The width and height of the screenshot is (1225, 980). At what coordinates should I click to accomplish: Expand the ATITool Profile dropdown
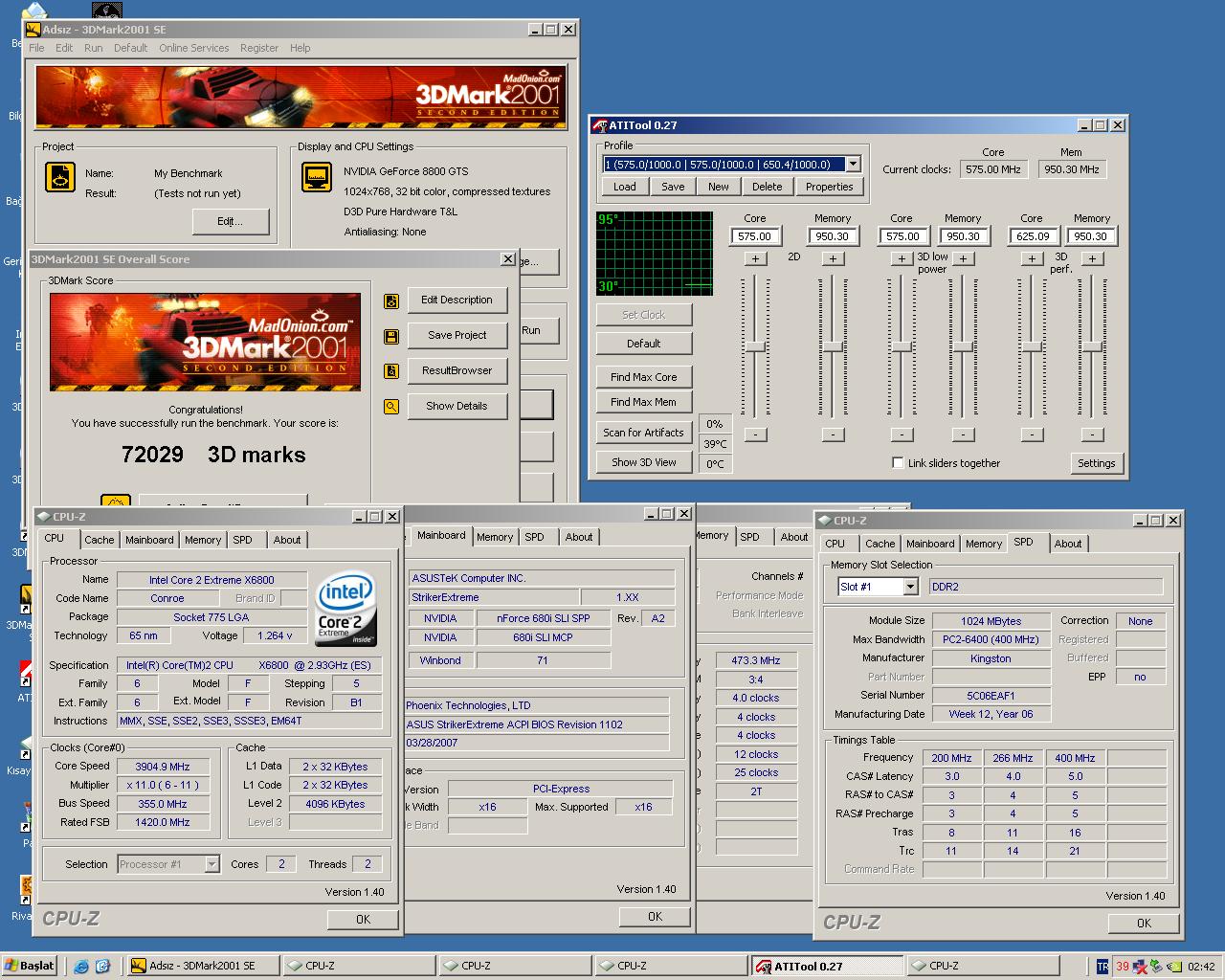click(x=853, y=165)
